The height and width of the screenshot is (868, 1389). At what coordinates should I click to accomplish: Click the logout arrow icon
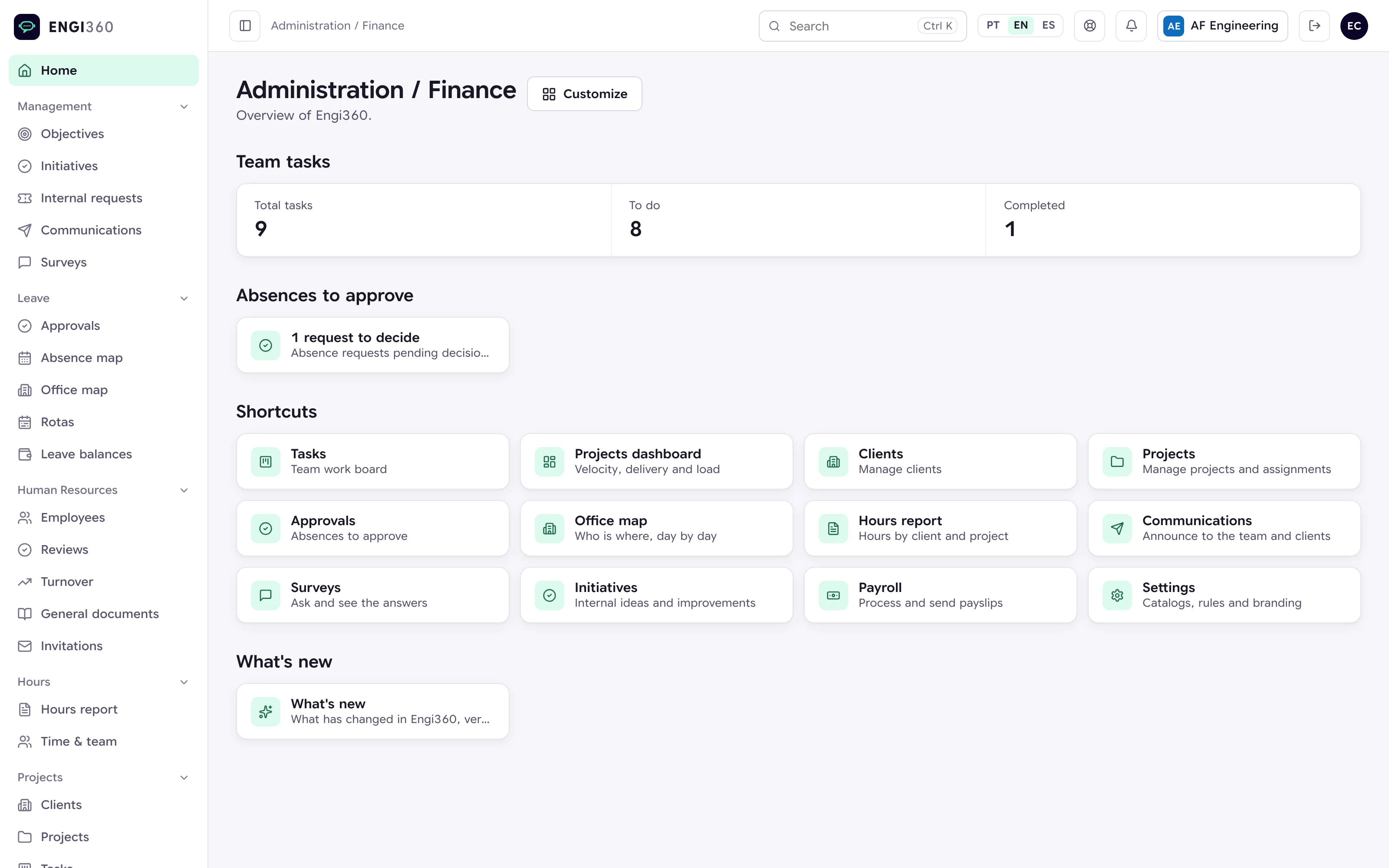point(1314,26)
